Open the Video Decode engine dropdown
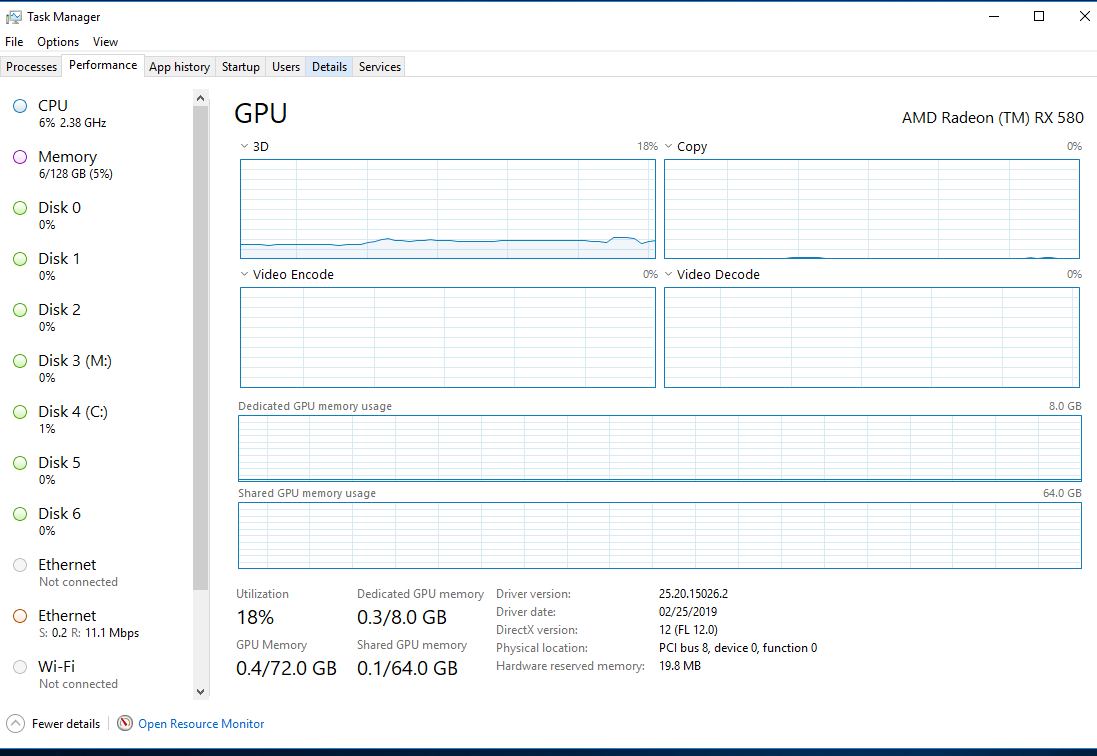1097x756 pixels. (668, 274)
